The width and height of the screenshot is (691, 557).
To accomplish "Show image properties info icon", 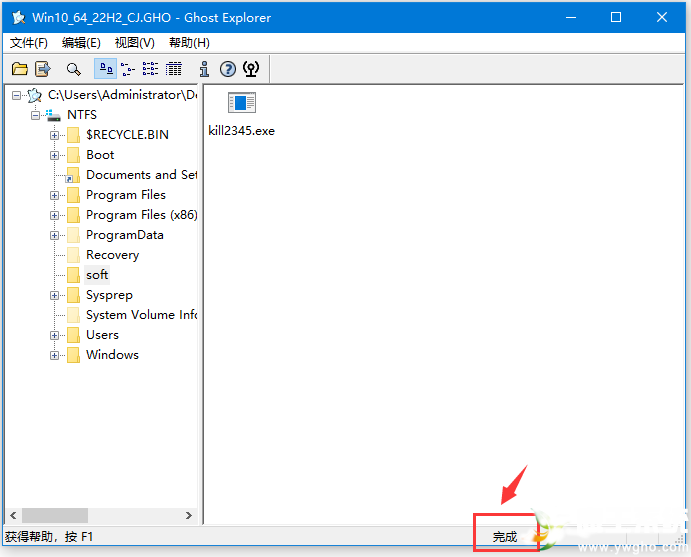I will [x=204, y=69].
